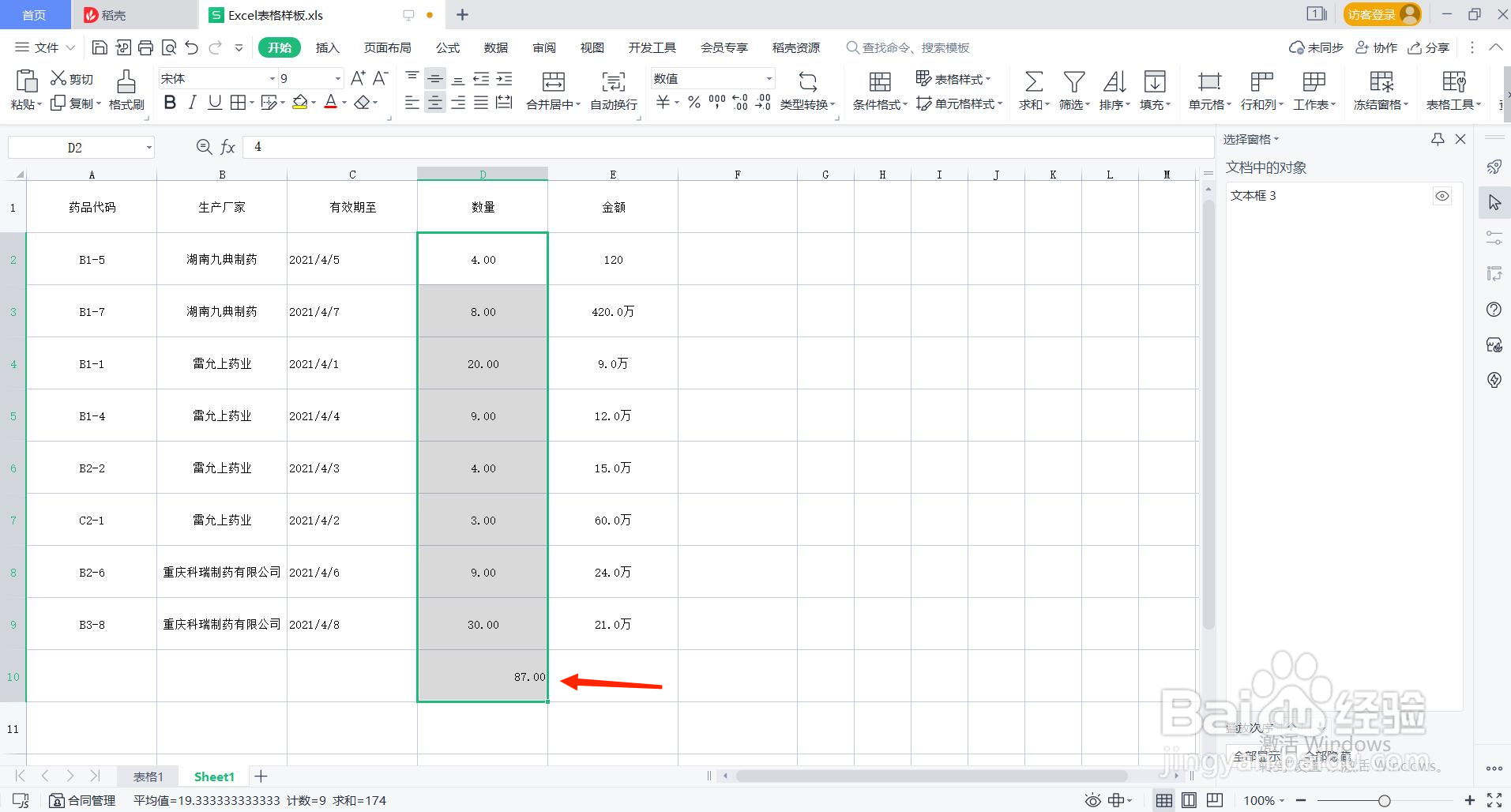The image size is (1511, 812).
Task: Click the Sort (排序) icon
Action: tap(1114, 82)
